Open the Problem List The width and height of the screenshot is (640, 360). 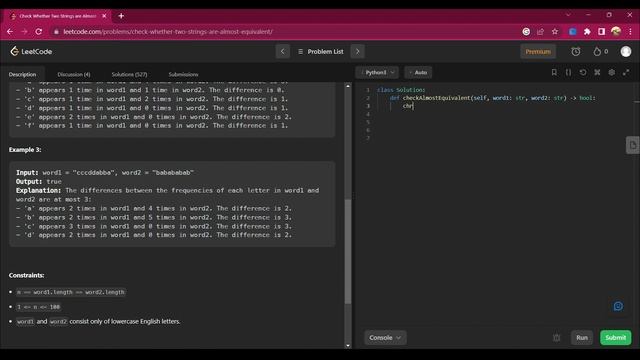tap(321, 51)
